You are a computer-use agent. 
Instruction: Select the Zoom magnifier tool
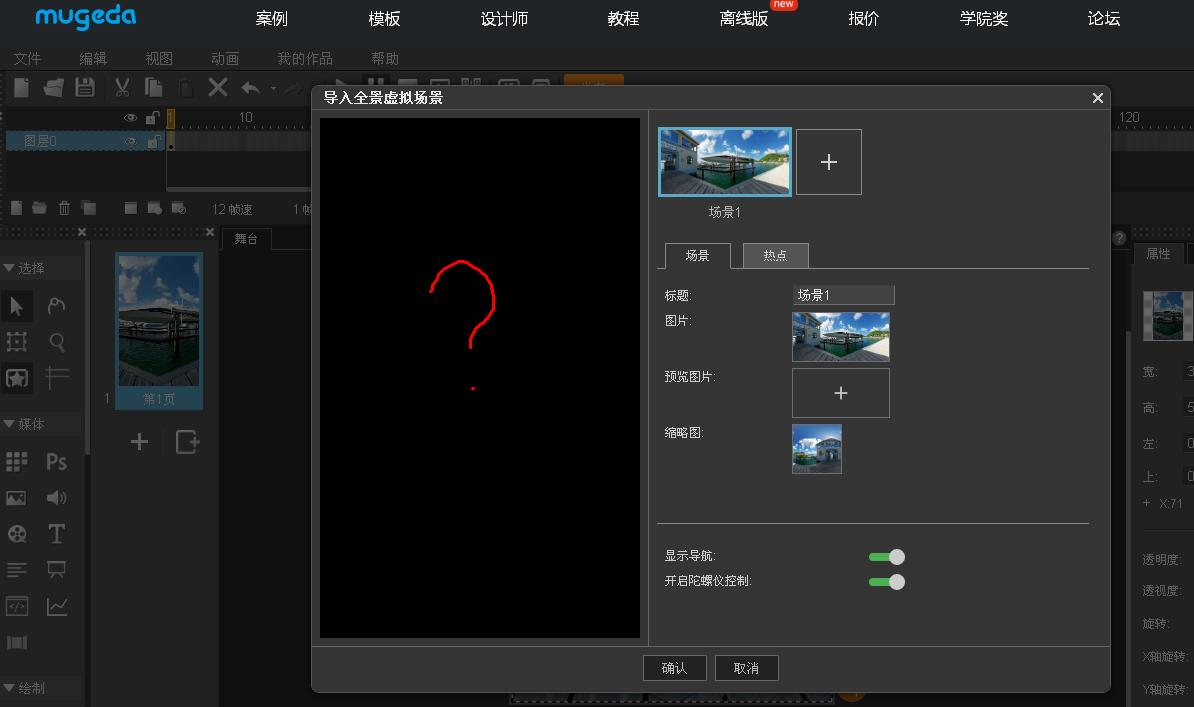(x=57, y=342)
